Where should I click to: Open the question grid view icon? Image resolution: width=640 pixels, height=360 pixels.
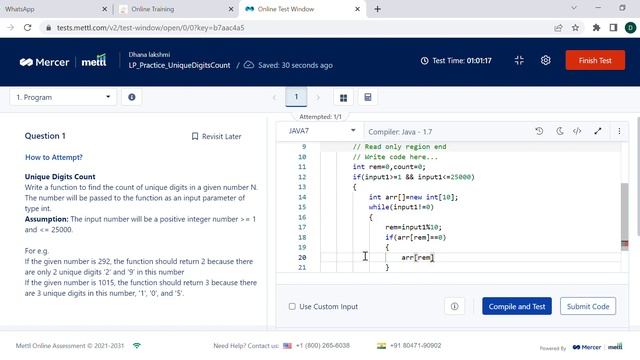coord(343,98)
